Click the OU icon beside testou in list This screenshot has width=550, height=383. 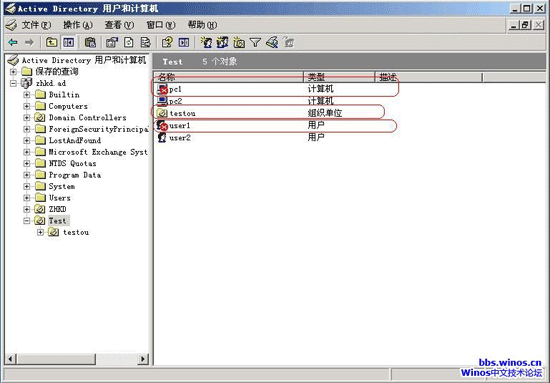(162, 113)
